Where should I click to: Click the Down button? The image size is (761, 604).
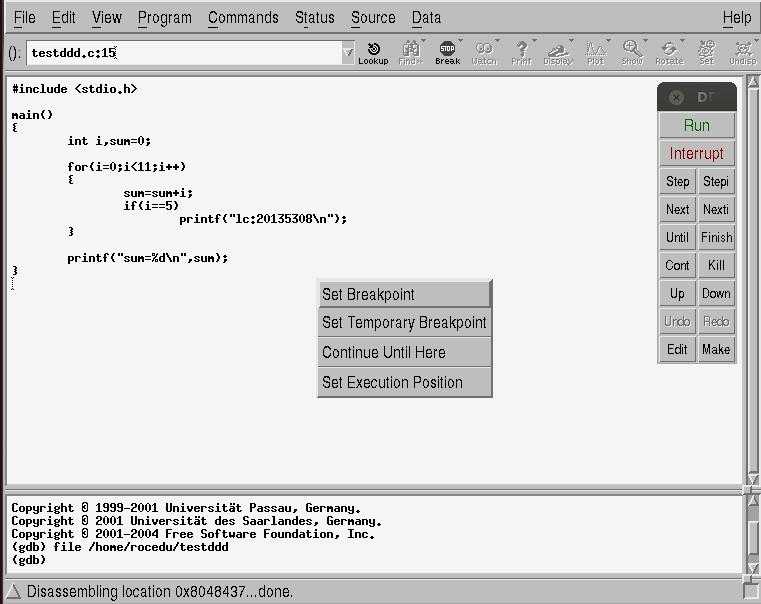click(716, 294)
